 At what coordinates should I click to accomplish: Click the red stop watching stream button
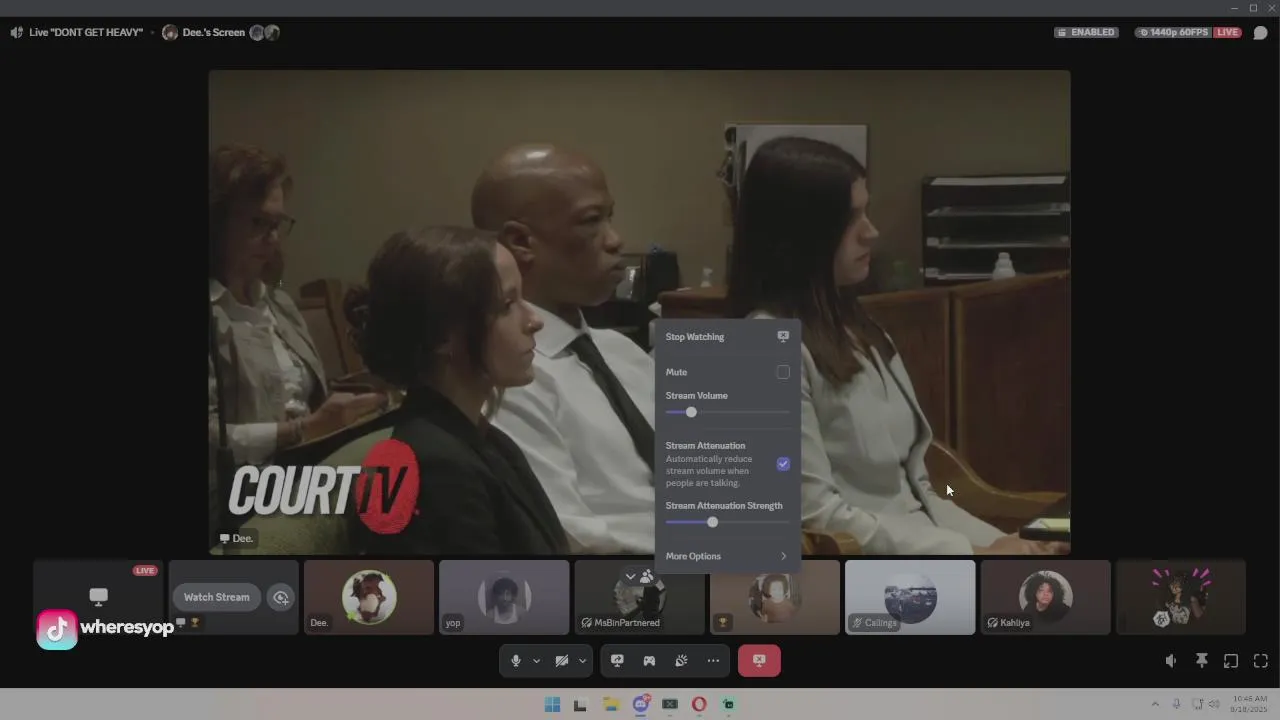click(759, 661)
